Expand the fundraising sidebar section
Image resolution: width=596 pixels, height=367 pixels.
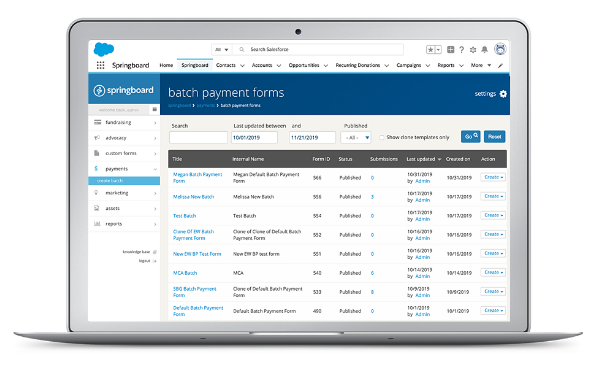pyautogui.click(x=124, y=122)
